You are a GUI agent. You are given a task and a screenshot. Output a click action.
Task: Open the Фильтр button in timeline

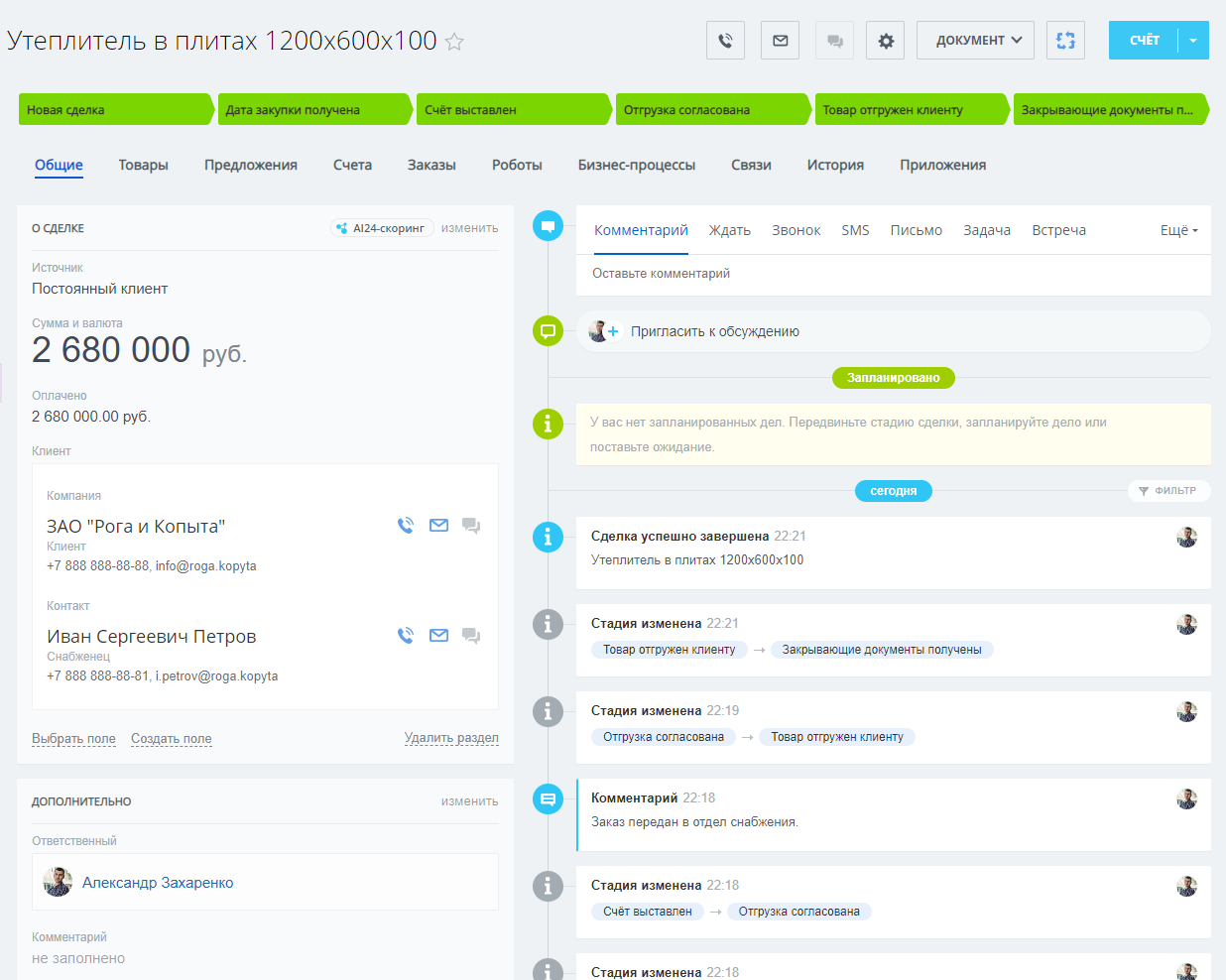pos(1167,491)
